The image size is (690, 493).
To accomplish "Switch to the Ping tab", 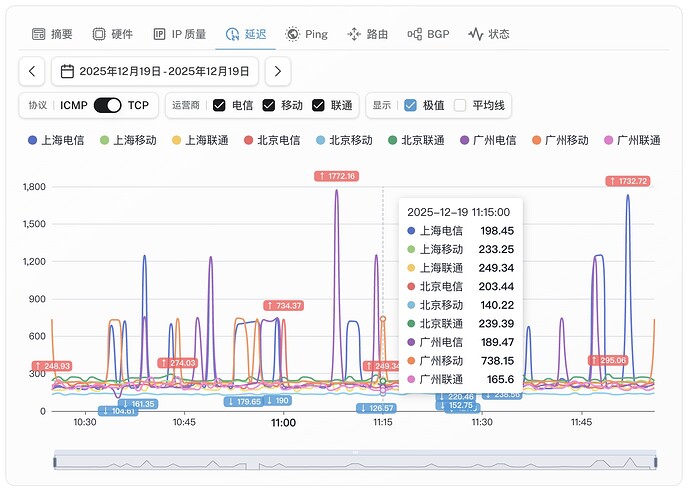I will (x=306, y=34).
